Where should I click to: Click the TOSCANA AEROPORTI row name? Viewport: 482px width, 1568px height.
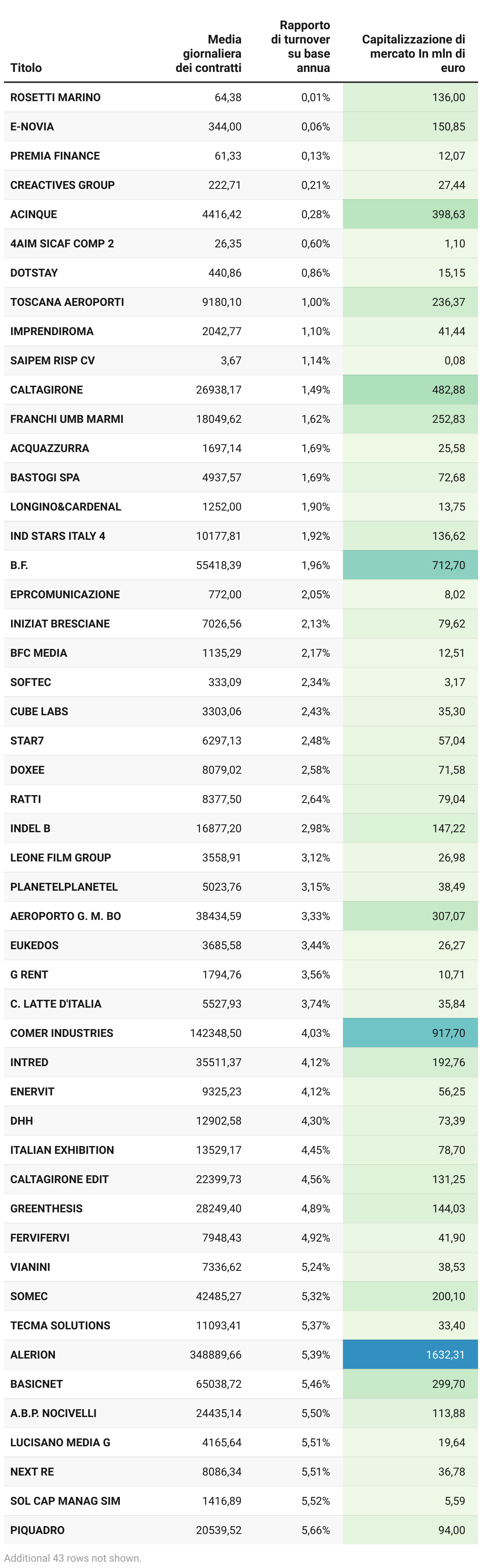click(x=67, y=302)
